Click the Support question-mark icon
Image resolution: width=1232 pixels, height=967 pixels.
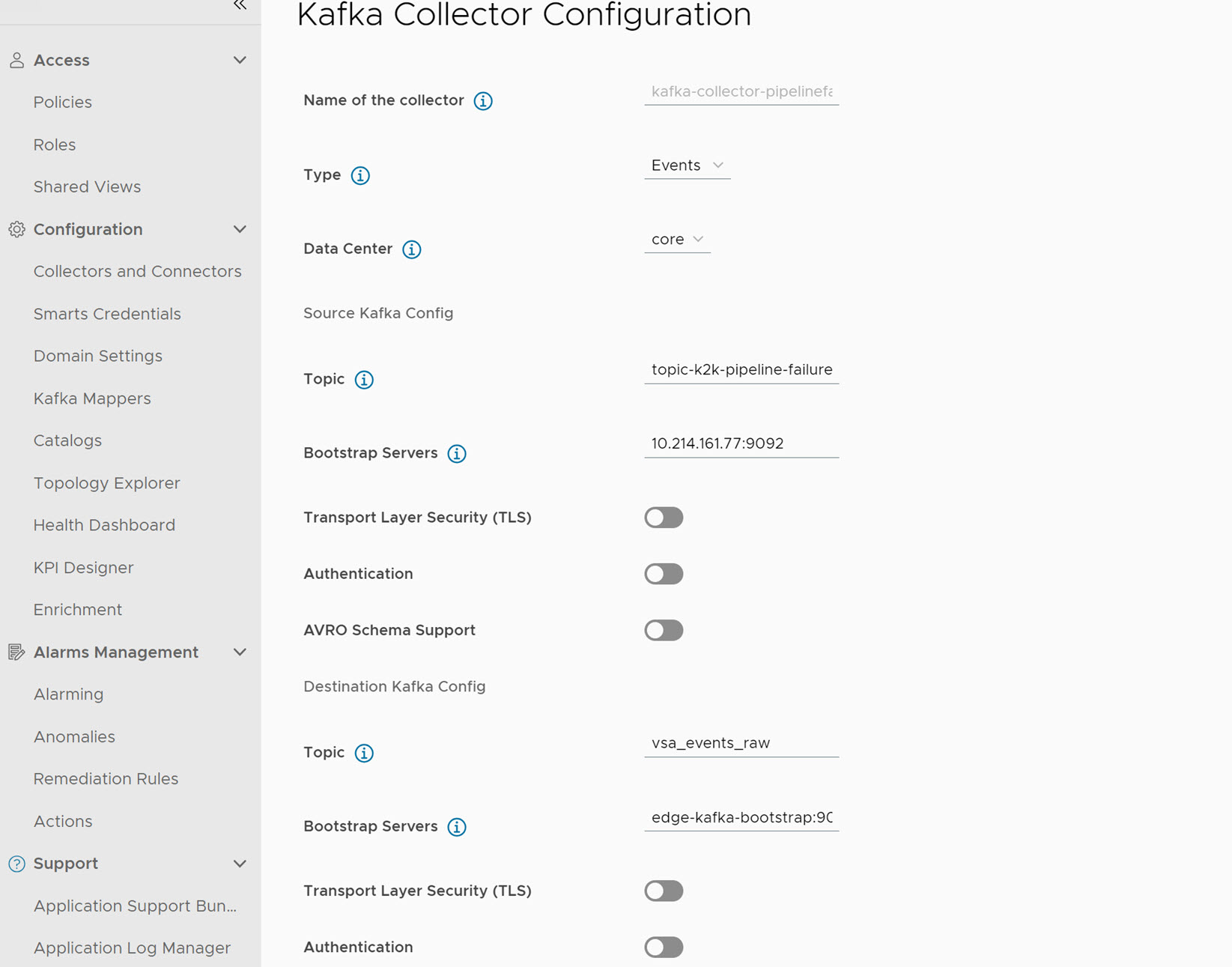click(x=16, y=864)
